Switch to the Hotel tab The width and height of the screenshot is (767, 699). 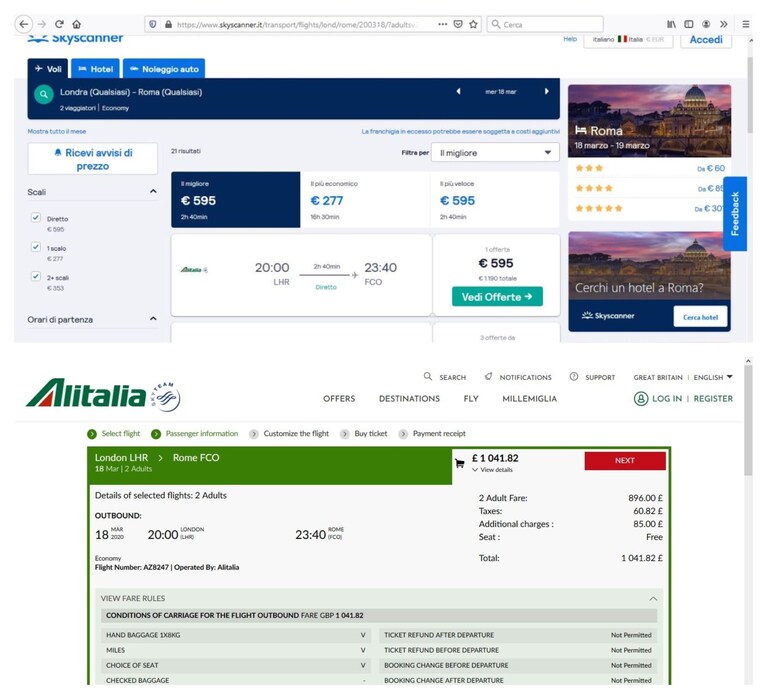pyautogui.click(x=95, y=68)
